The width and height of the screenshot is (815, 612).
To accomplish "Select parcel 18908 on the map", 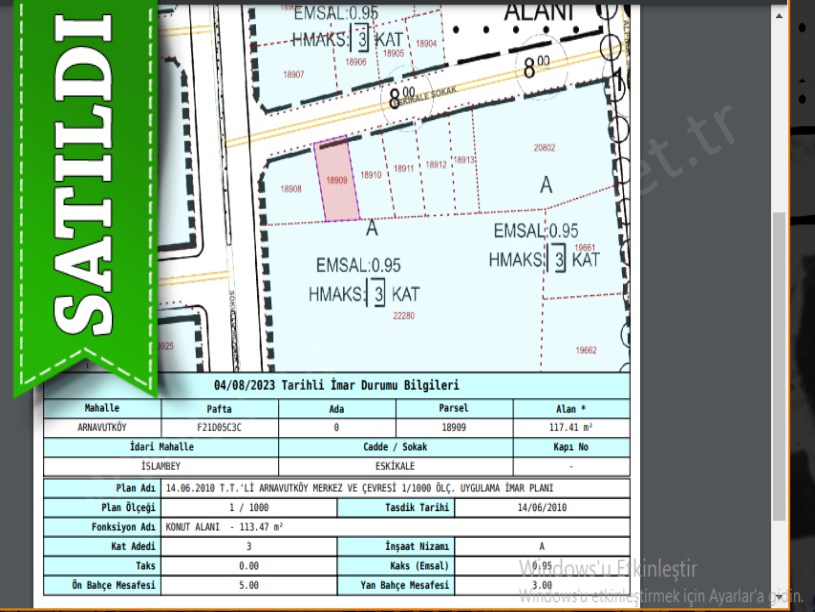I will click(291, 189).
